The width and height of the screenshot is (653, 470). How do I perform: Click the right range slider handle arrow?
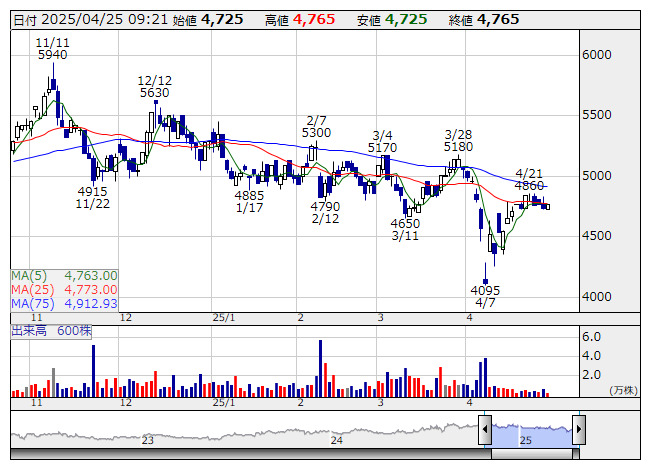click(x=579, y=430)
